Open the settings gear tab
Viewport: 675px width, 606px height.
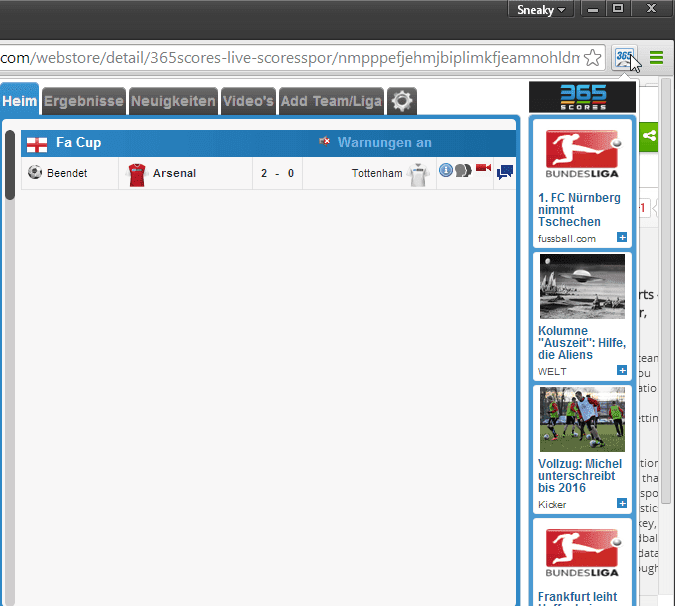click(402, 101)
